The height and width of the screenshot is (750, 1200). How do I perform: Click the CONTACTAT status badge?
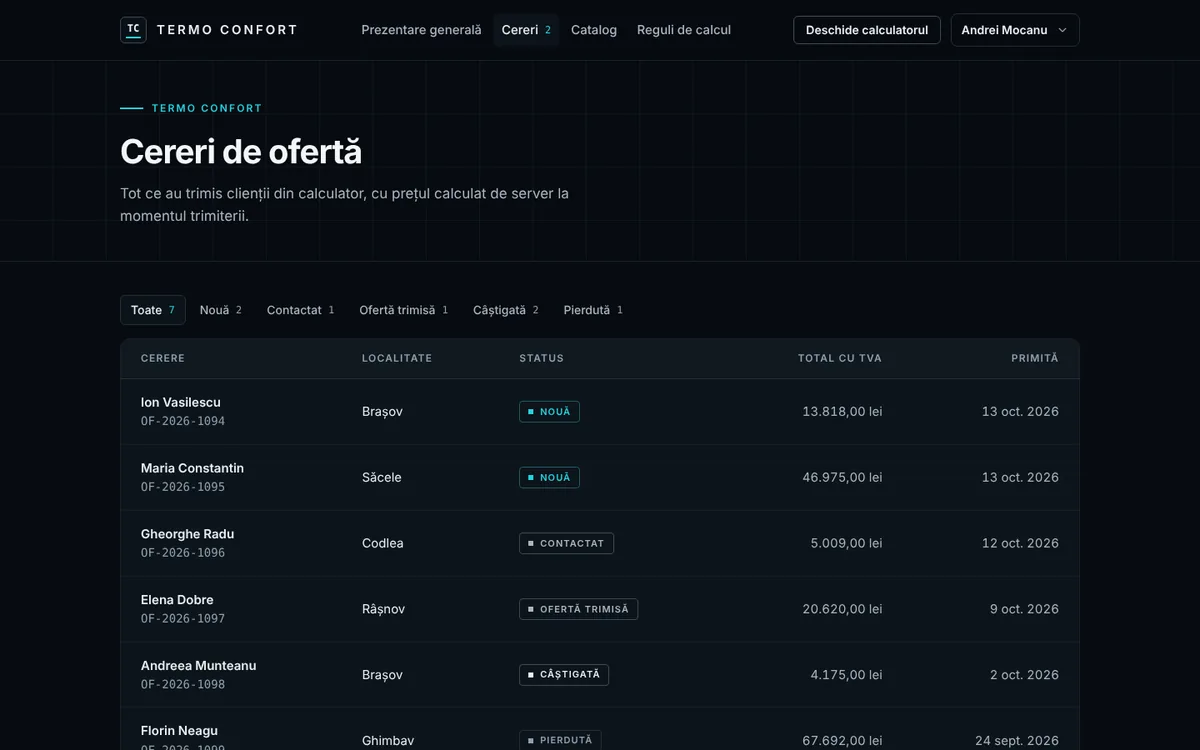point(566,544)
